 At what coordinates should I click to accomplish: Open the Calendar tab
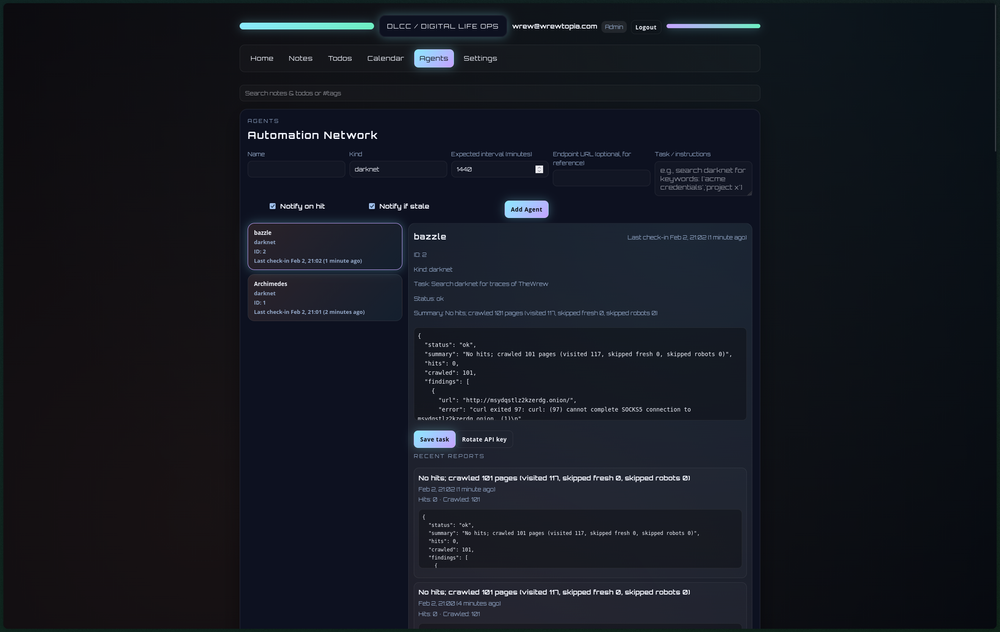pos(385,58)
